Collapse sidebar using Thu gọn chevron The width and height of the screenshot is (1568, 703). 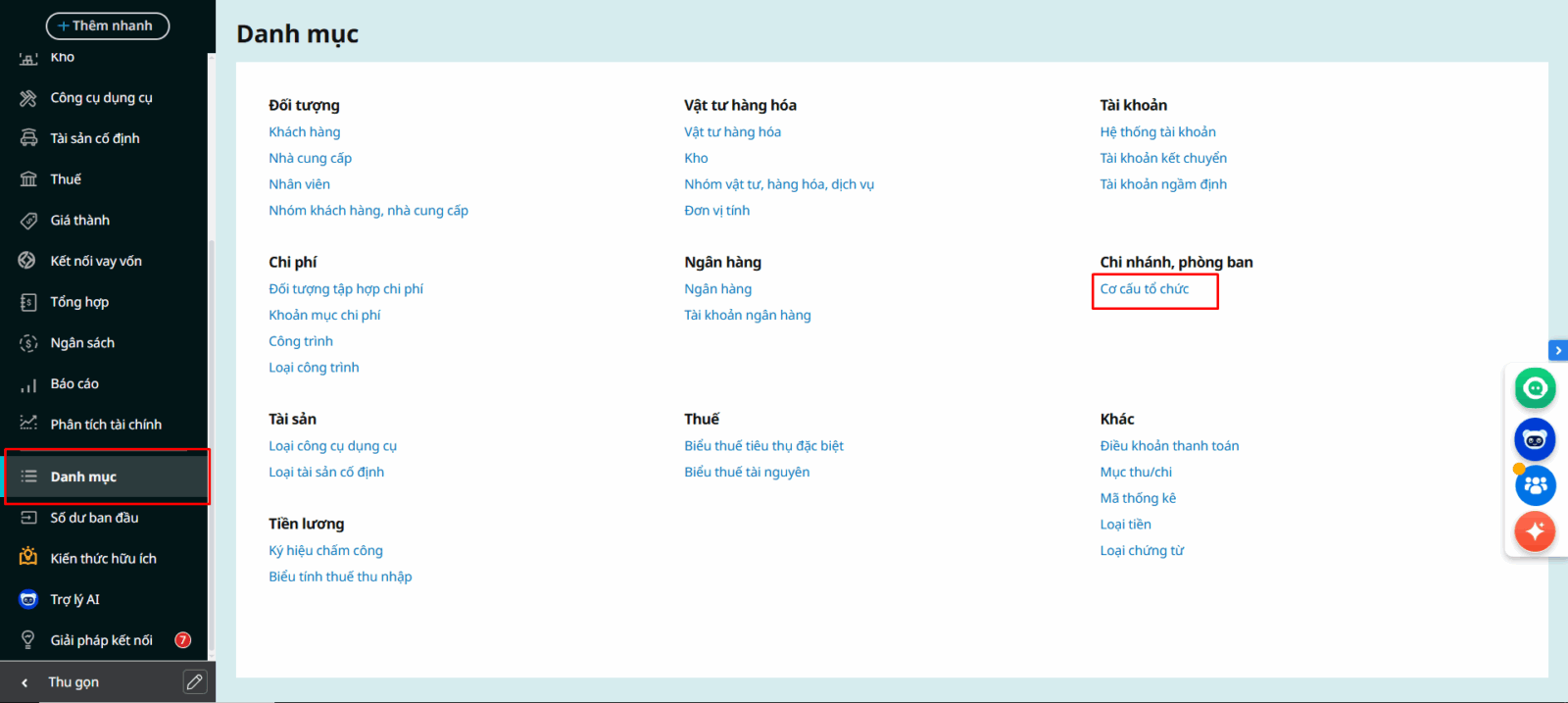click(24, 682)
